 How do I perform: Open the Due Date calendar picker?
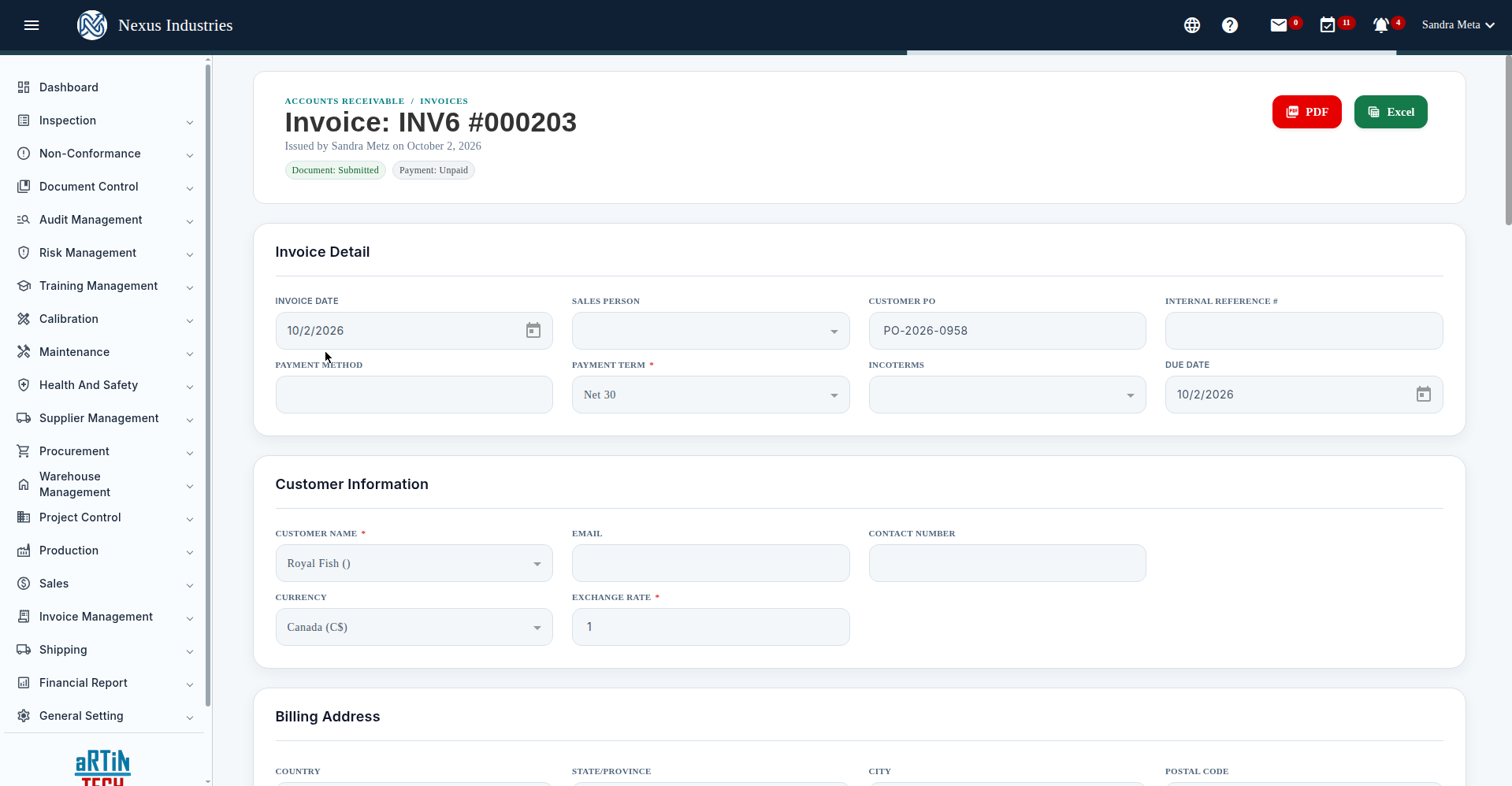pos(1424,395)
